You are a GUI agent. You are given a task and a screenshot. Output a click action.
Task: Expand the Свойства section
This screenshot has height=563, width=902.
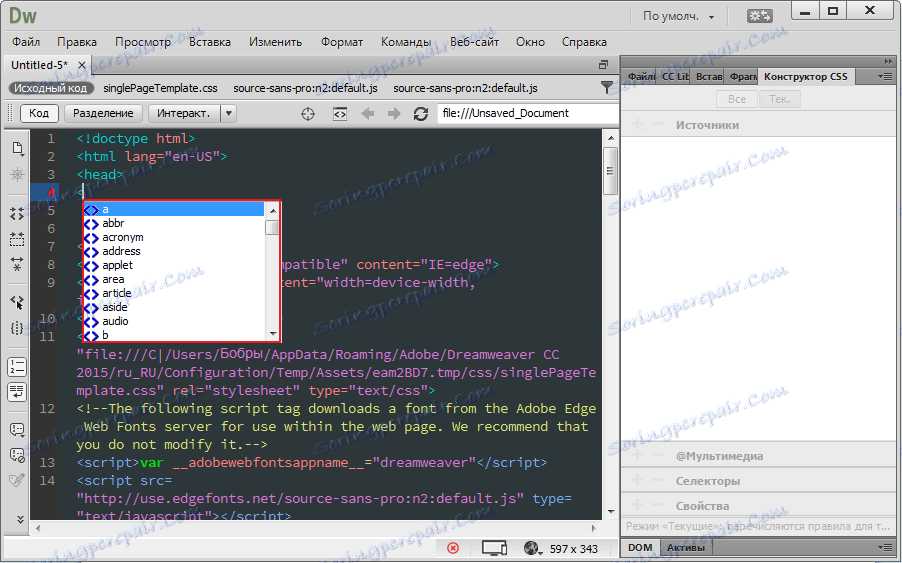pyautogui.click(x=702, y=506)
